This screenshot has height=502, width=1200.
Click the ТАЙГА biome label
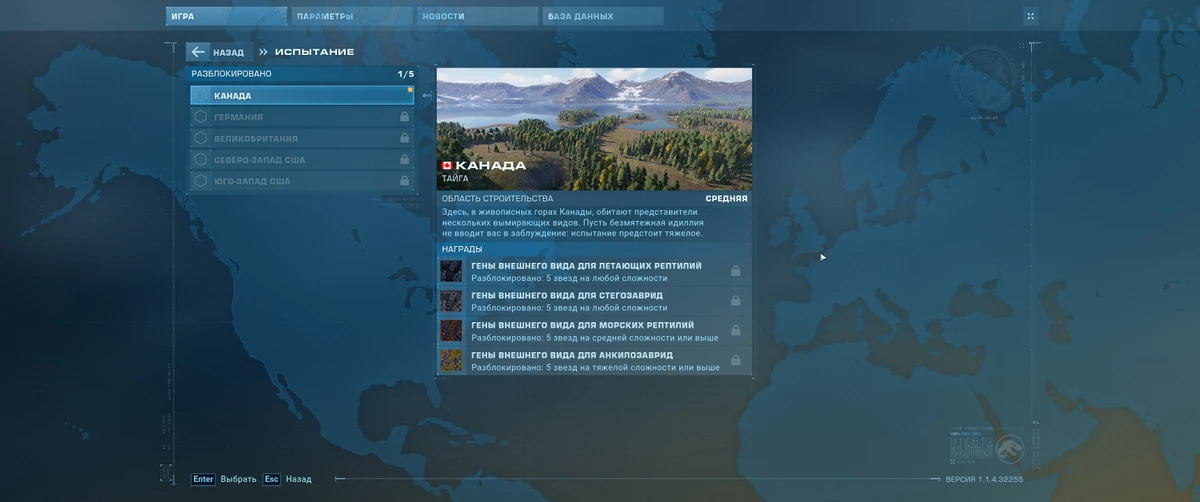pyautogui.click(x=455, y=178)
